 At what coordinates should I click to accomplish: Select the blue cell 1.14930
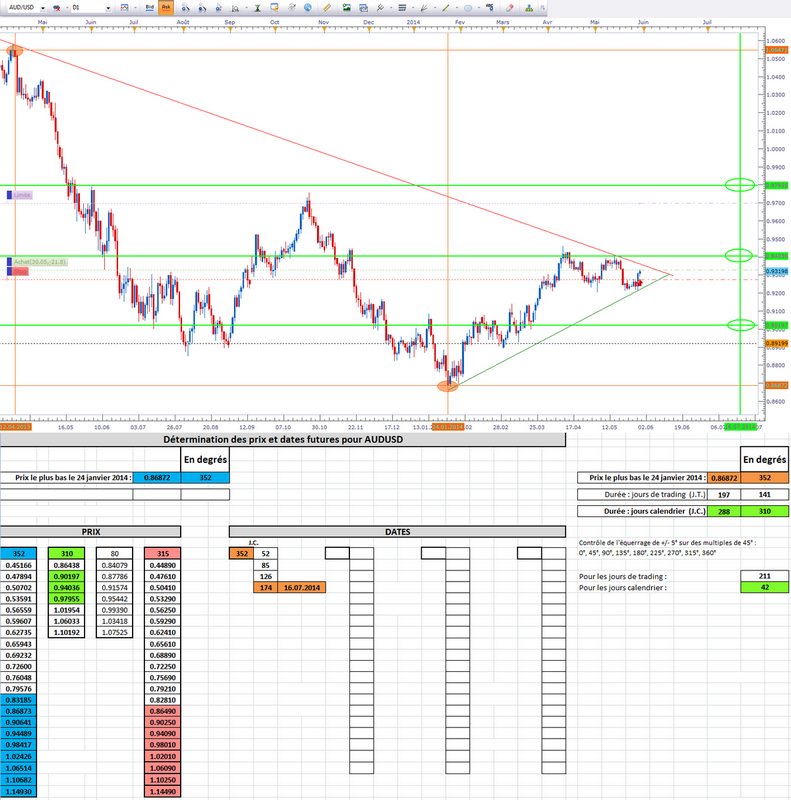tap(18, 792)
